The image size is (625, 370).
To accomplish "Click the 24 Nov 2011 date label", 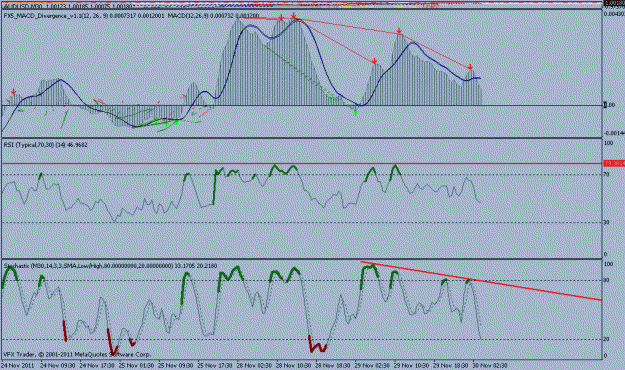I will (x=17, y=365).
